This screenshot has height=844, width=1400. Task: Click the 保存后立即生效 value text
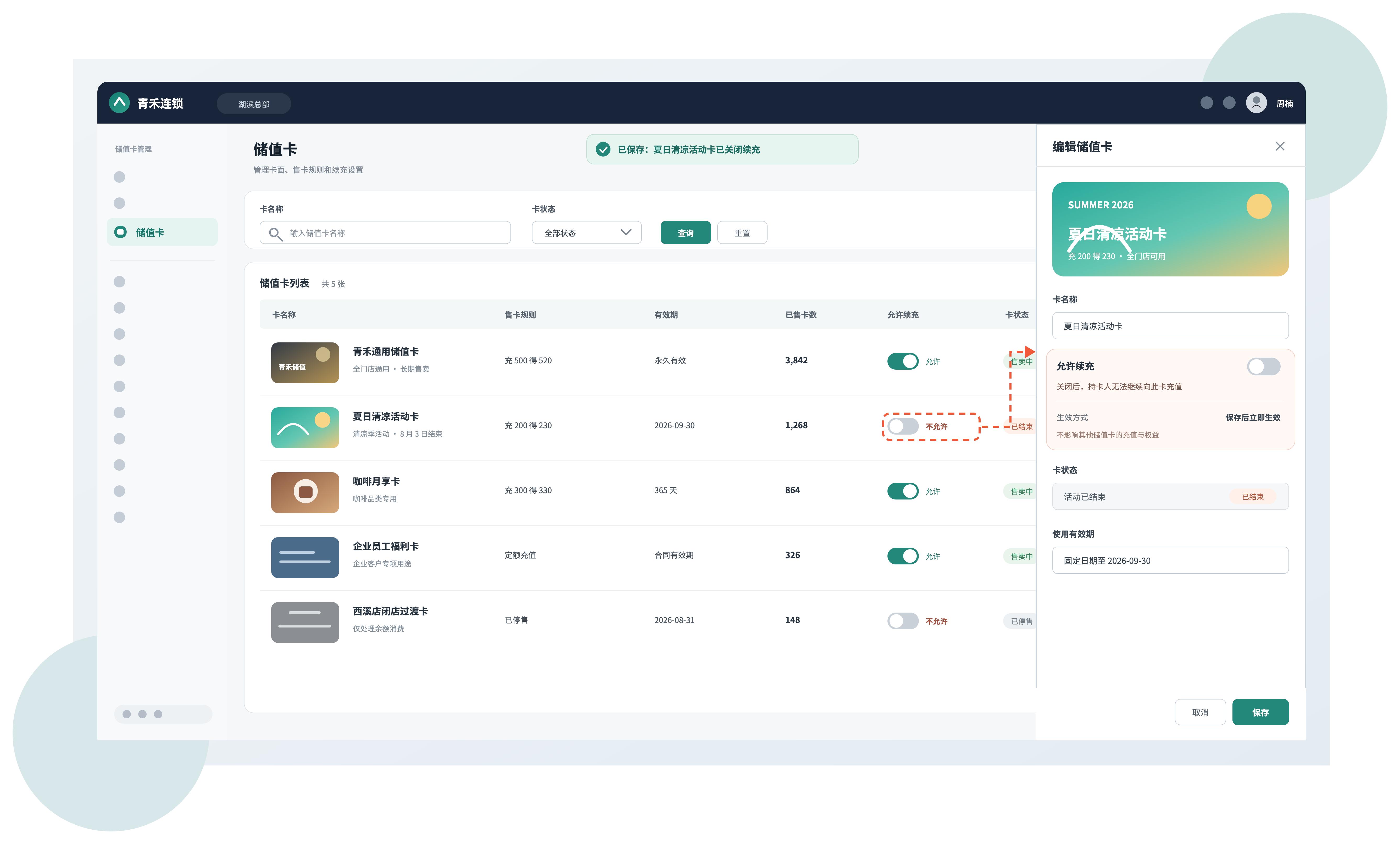click(x=1253, y=417)
